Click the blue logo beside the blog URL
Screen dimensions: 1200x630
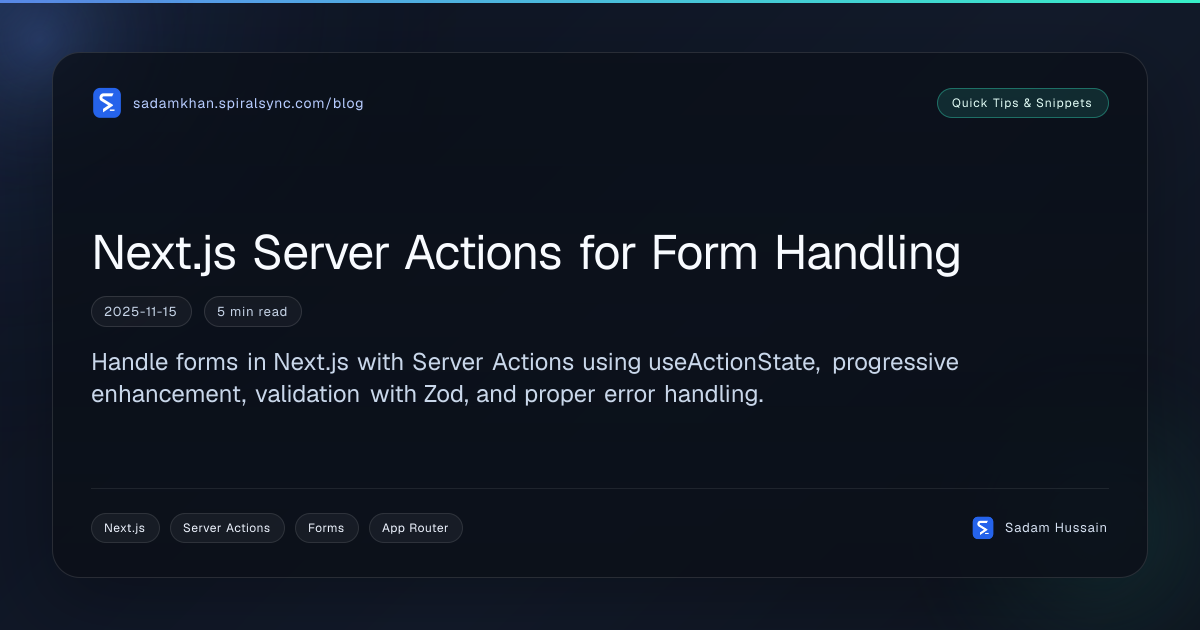coord(107,103)
